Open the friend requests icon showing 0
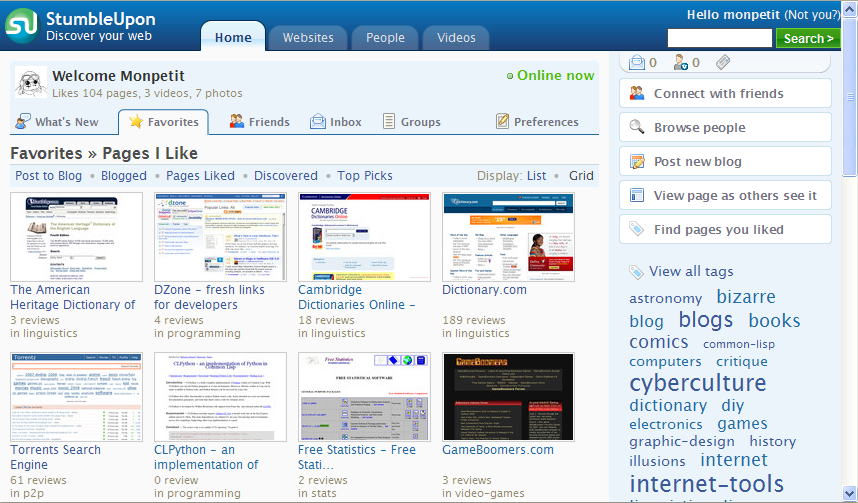858x503 pixels. coord(680,62)
